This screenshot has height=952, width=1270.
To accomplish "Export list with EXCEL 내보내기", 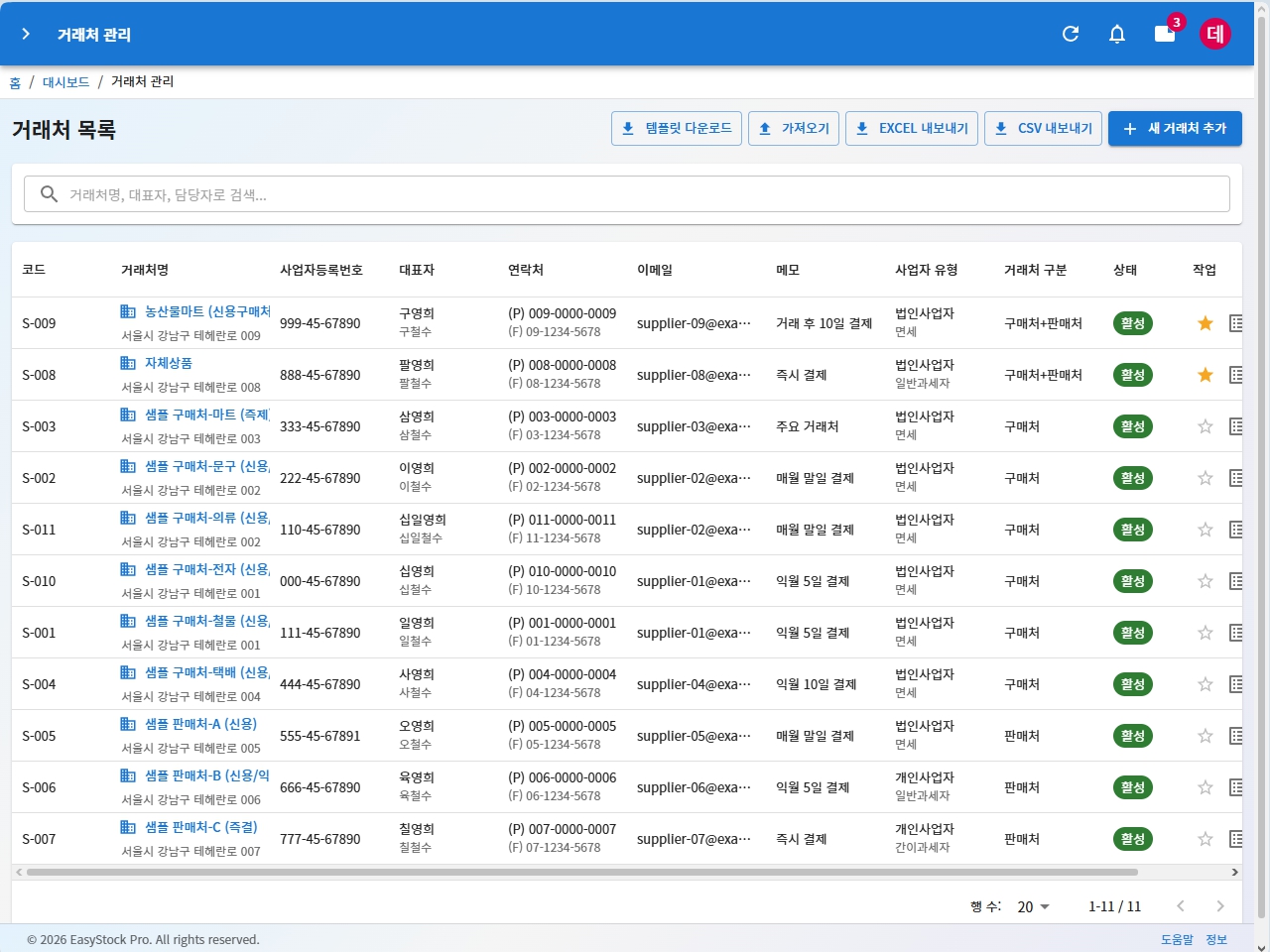I will click(x=912, y=128).
